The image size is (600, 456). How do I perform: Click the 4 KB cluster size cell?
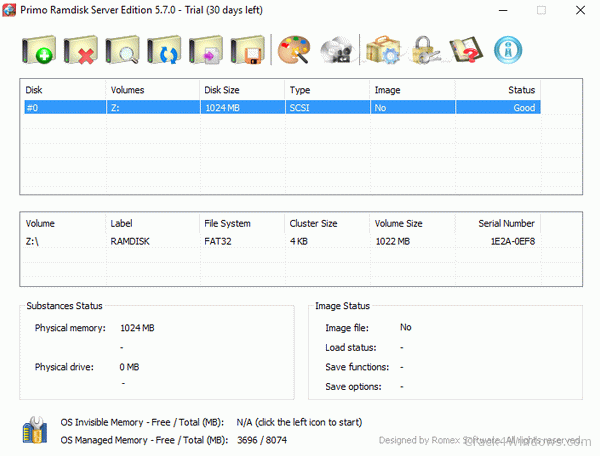[299, 241]
